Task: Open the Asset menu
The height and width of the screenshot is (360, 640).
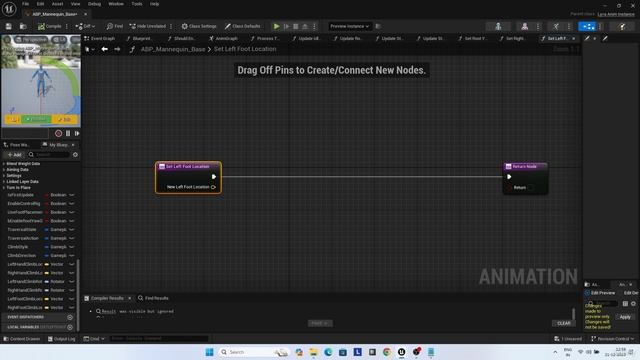Action: pos(58,4)
